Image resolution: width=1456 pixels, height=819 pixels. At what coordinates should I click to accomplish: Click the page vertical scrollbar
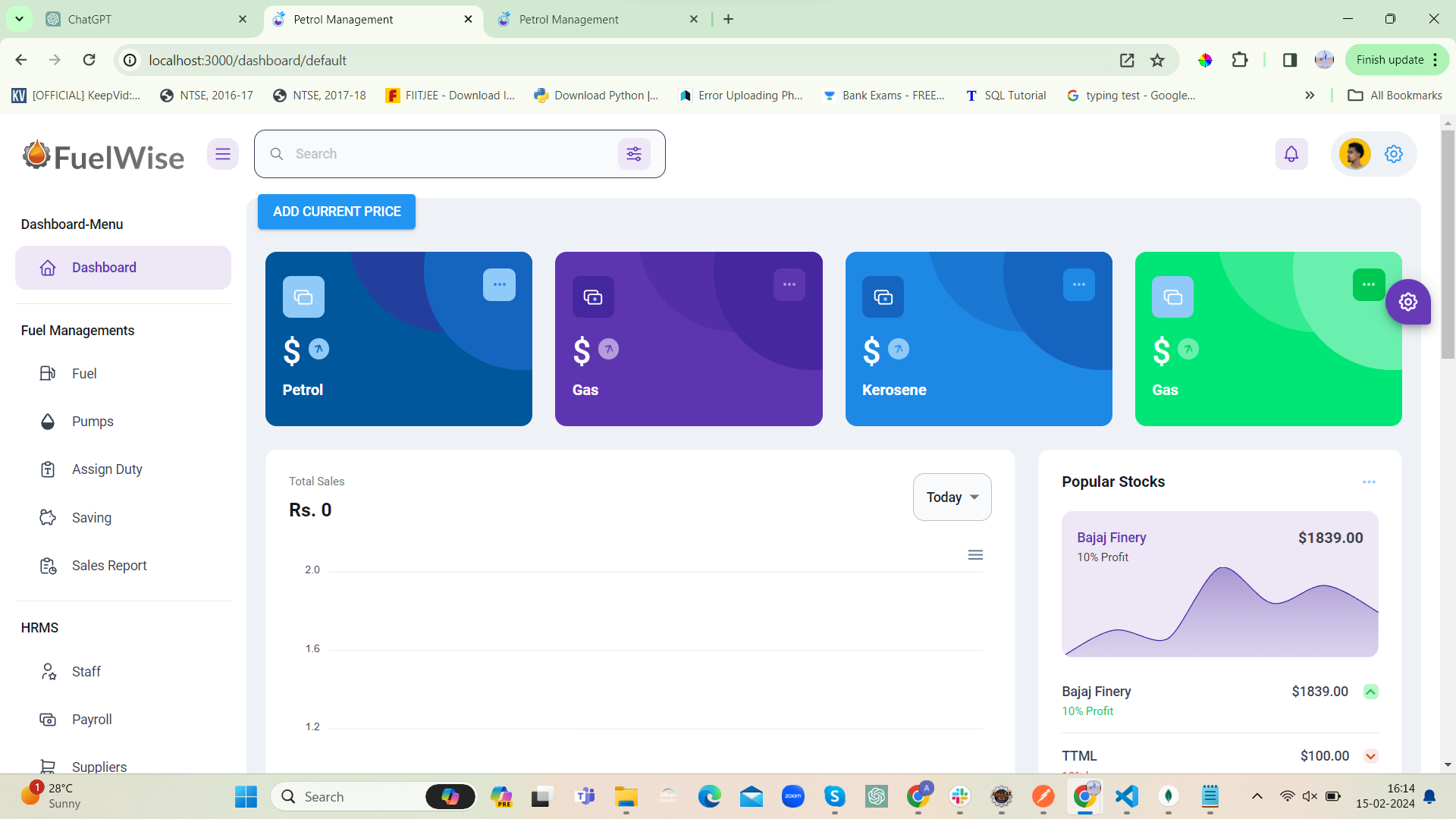(1447, 243)
